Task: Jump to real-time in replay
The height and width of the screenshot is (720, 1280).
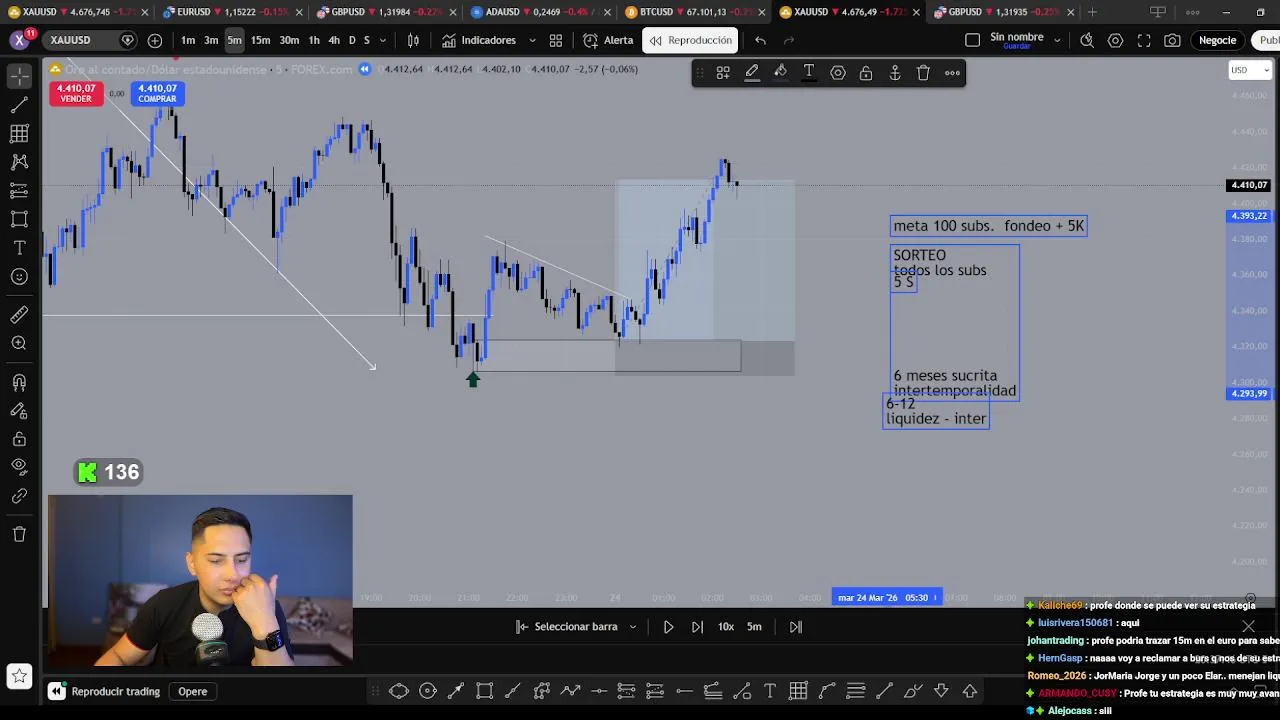Action: 796,627
